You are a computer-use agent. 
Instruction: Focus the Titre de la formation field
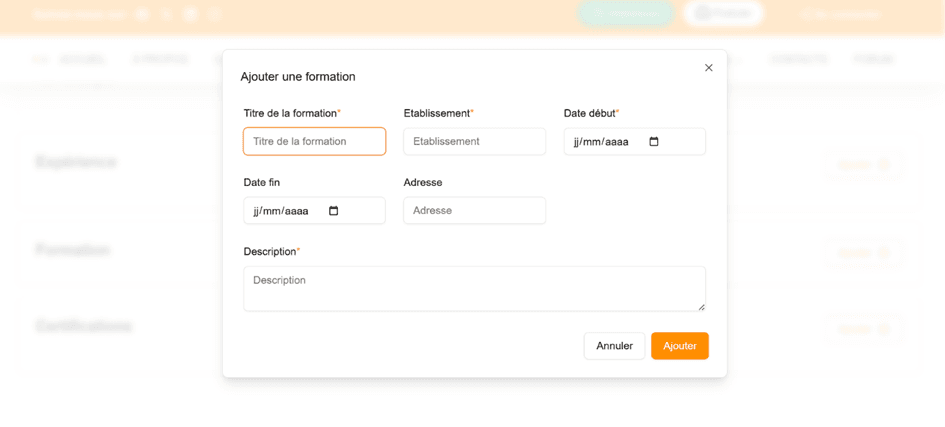tap(314, 142)
